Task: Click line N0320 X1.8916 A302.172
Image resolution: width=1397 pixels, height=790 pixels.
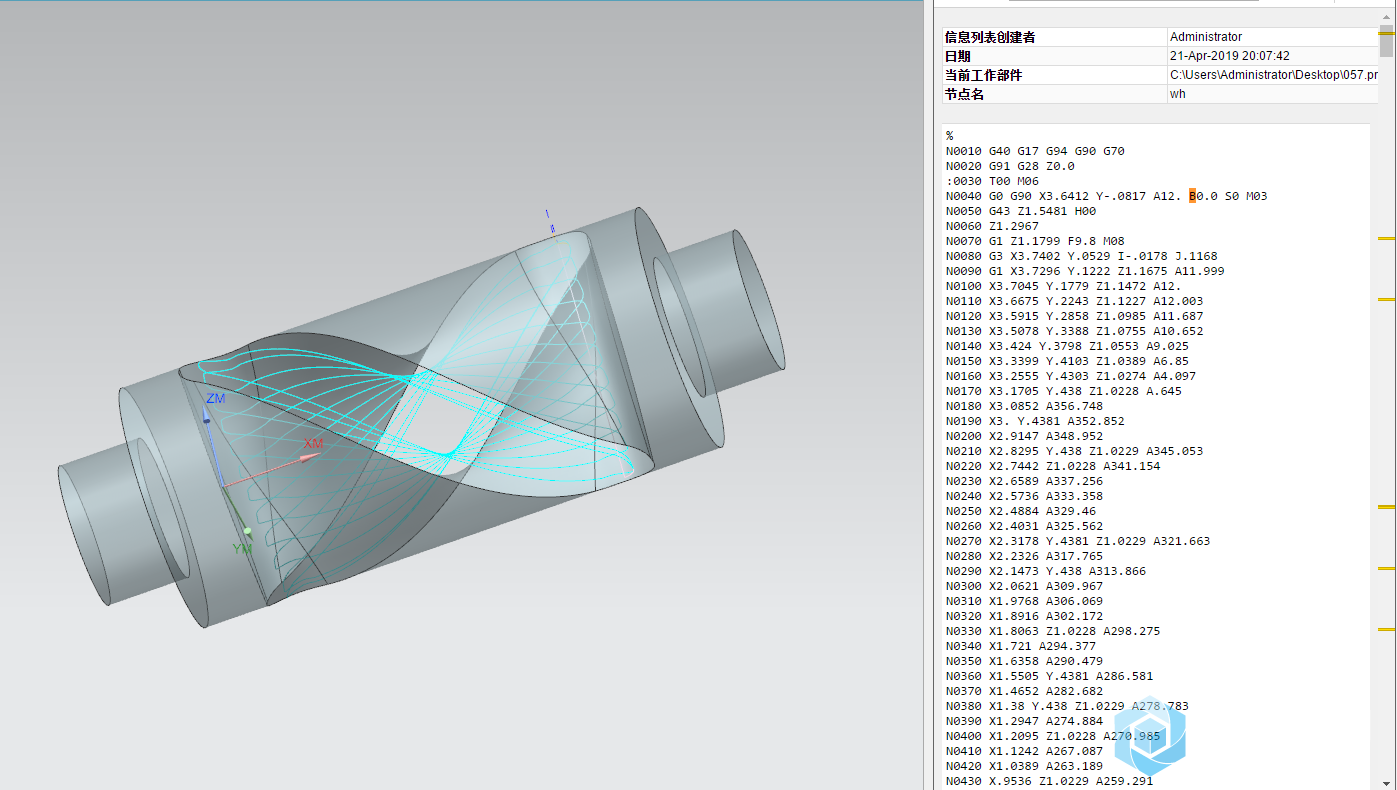Action: tap(1025, 616)
